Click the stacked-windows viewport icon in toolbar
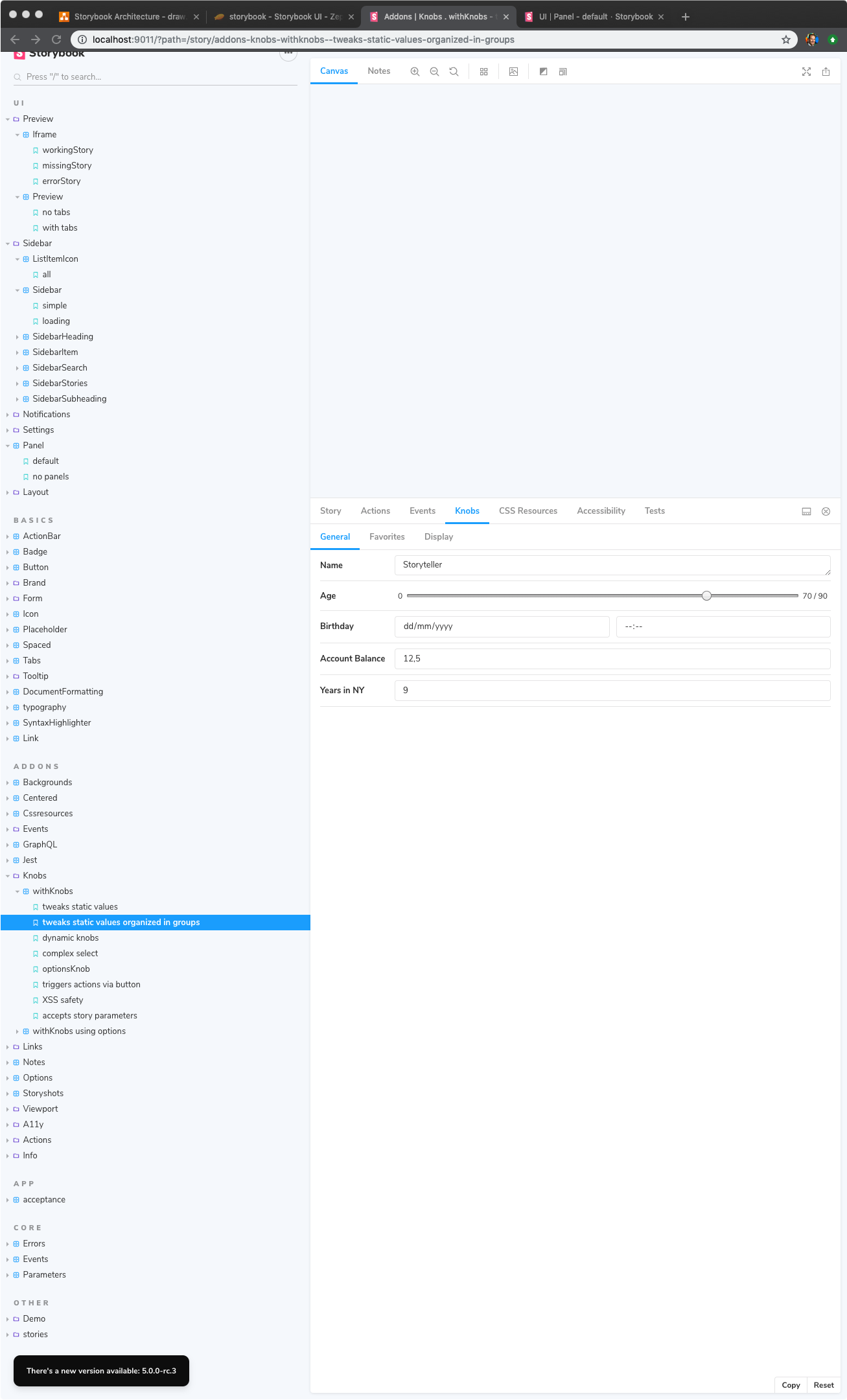Viewport: 847px width, 1400px height. click(563, 71)
